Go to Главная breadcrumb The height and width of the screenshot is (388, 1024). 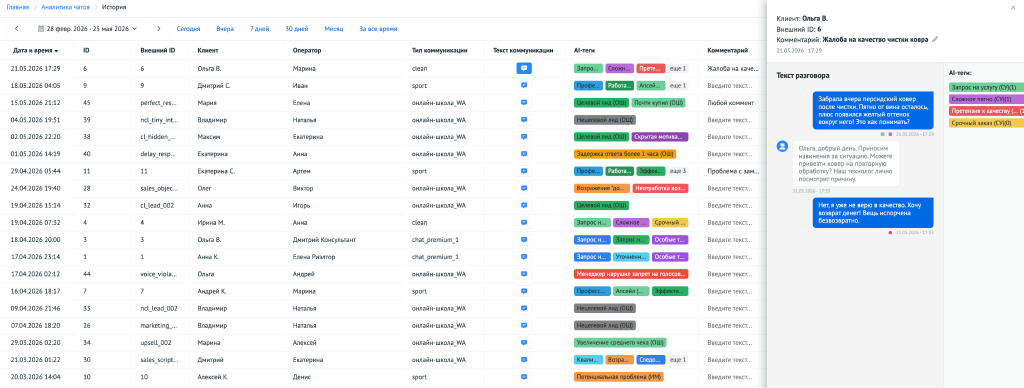point(18,7)
